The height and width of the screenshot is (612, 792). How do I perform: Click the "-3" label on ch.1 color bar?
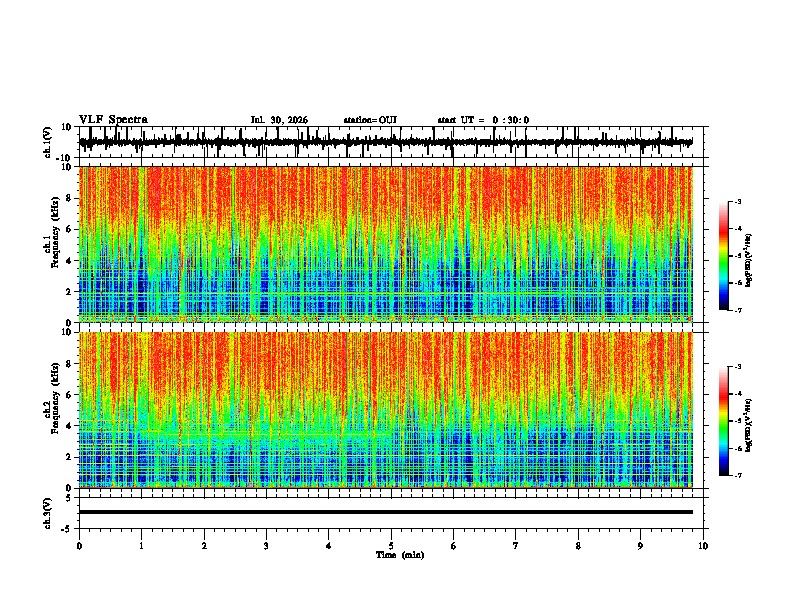pos(738,201)
